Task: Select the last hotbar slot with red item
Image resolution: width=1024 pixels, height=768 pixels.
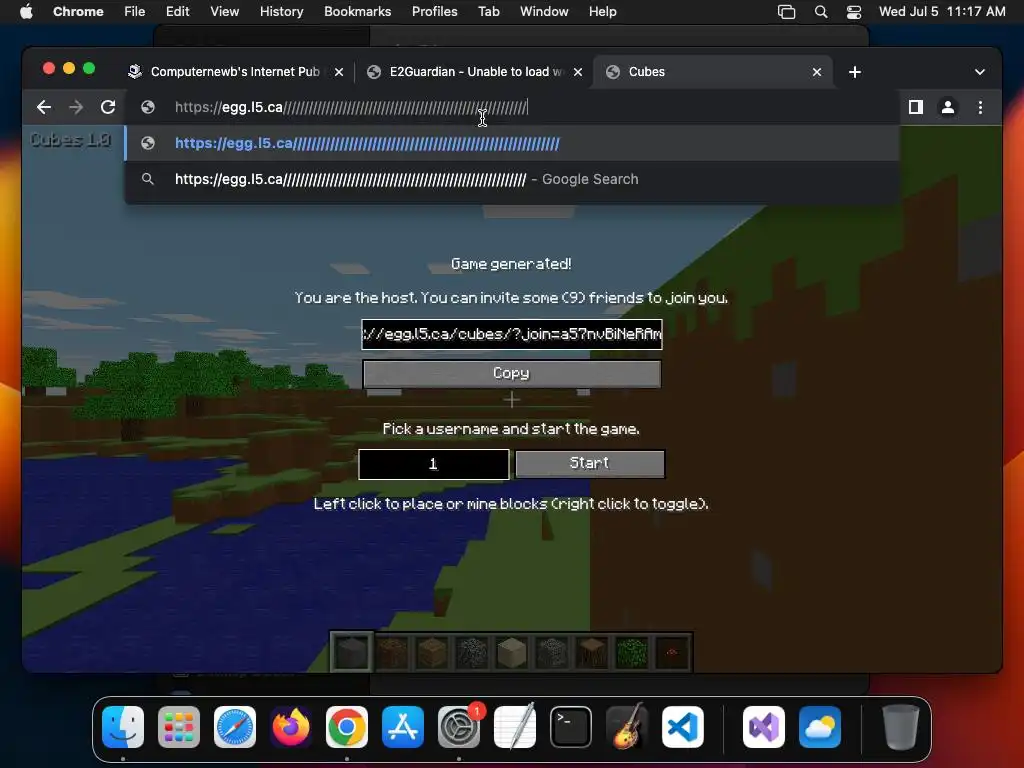Action: (x=672, y=652)
